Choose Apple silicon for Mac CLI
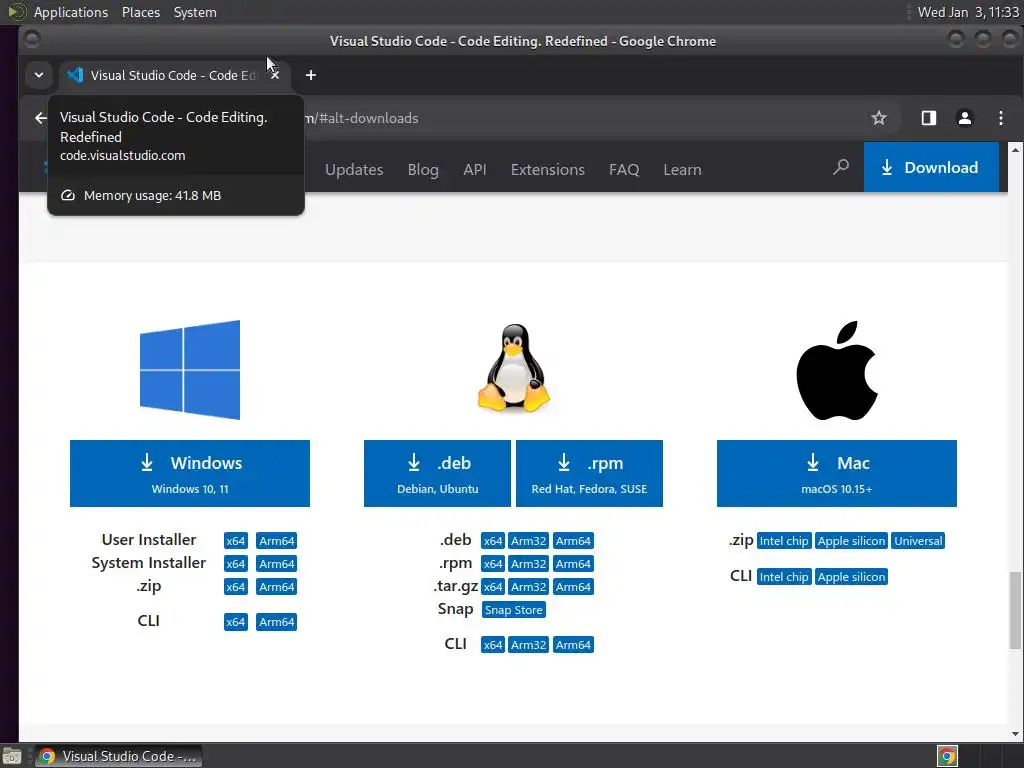 (x=852, y=577)
